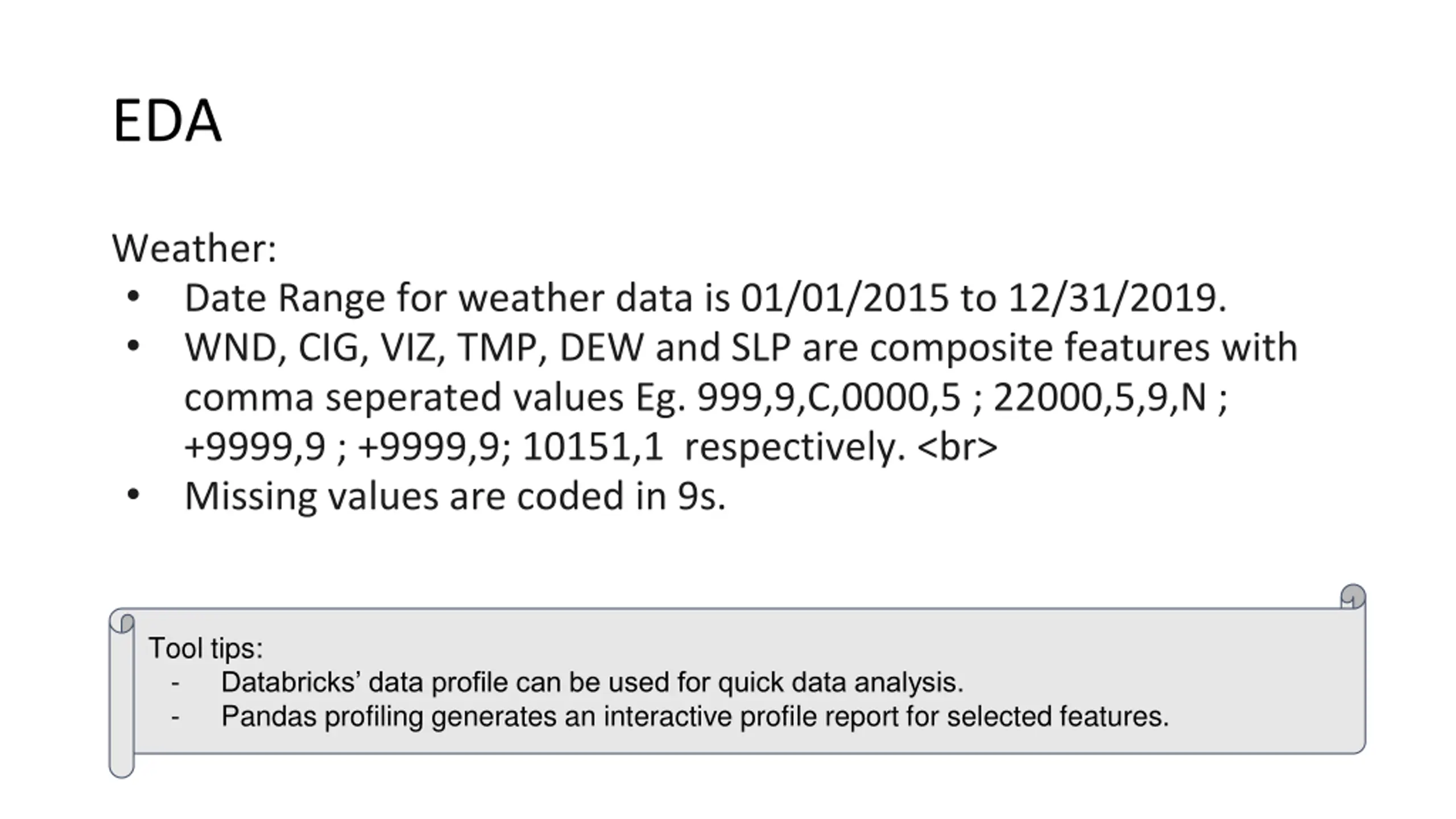Click the bullet dot before WND, CIG

coord(133,346)
